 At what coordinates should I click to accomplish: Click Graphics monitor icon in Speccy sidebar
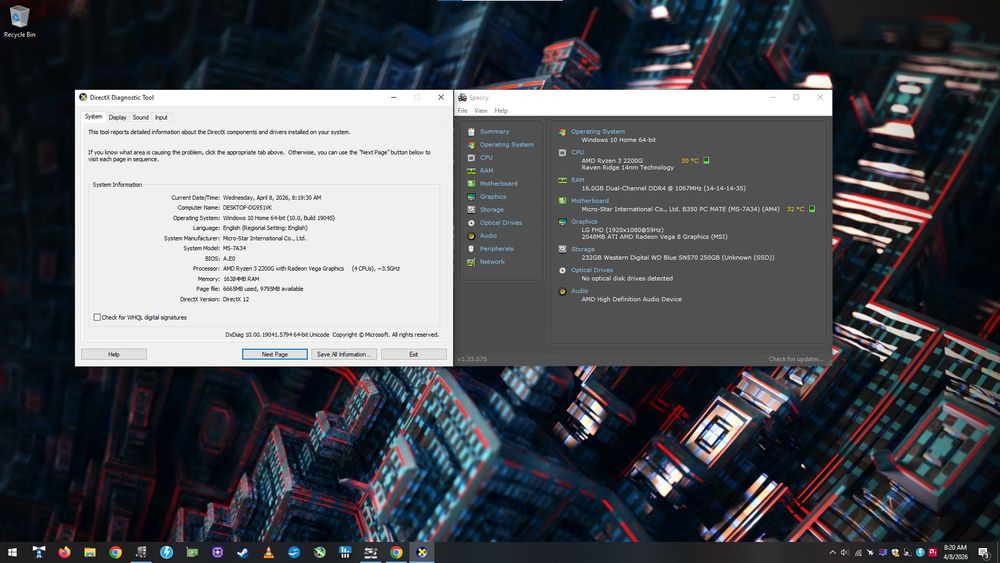point(471,197)
